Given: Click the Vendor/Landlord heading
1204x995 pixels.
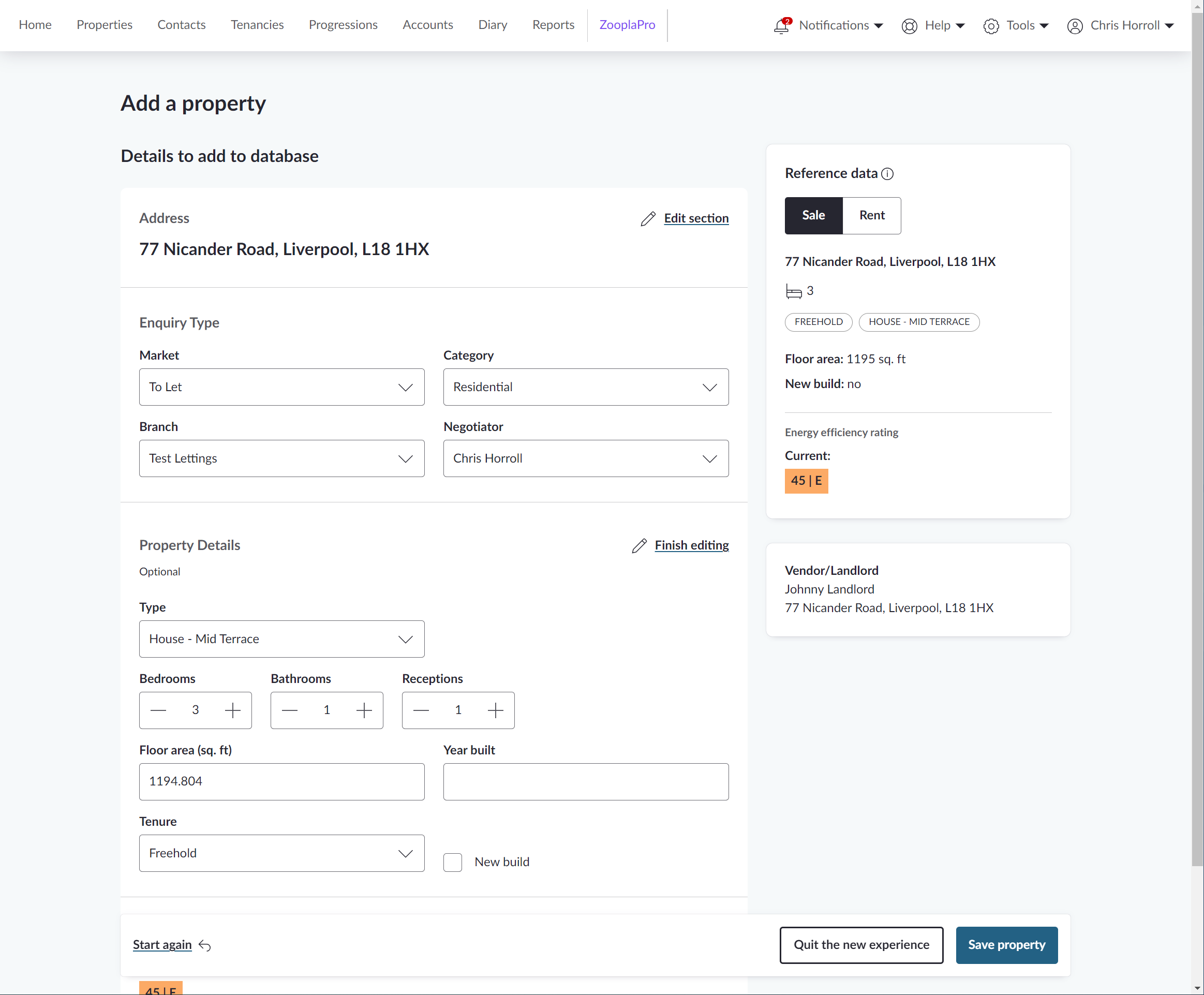Looking at the screenshot, I should 831,571.
